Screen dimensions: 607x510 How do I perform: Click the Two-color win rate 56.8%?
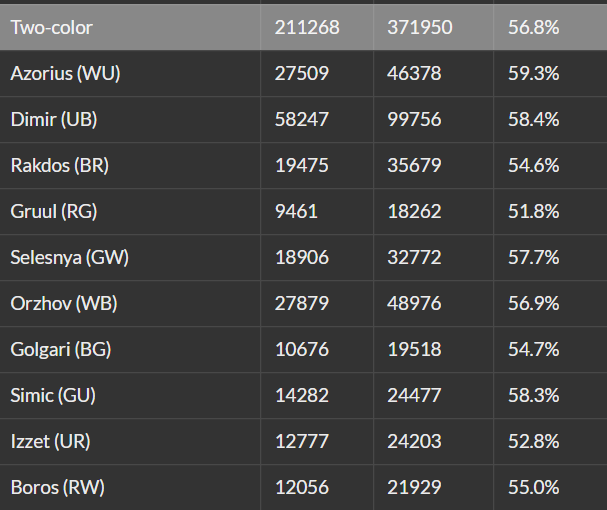click(x=533, y=27)
